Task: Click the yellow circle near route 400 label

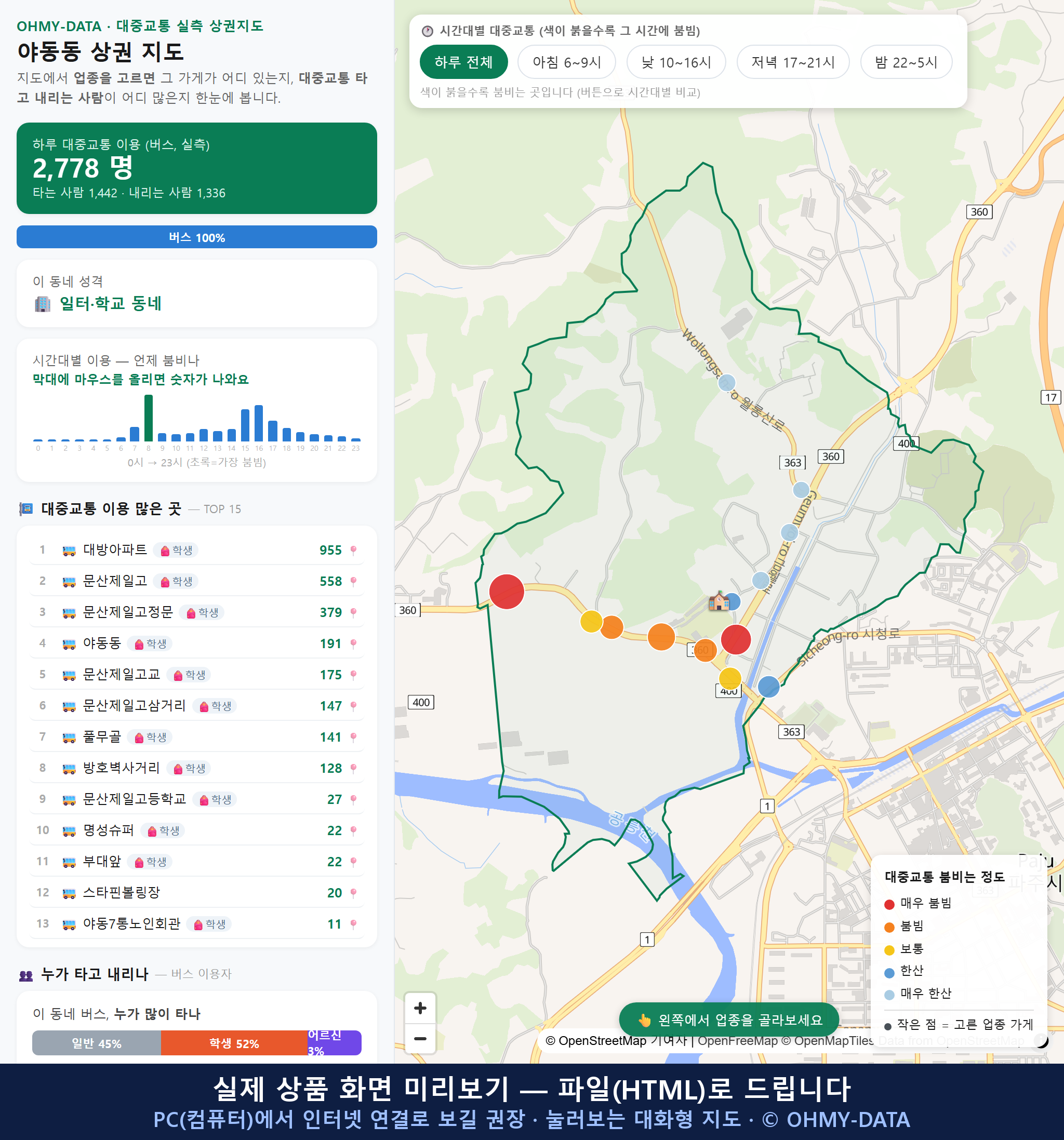Action: tap(730, 678)
